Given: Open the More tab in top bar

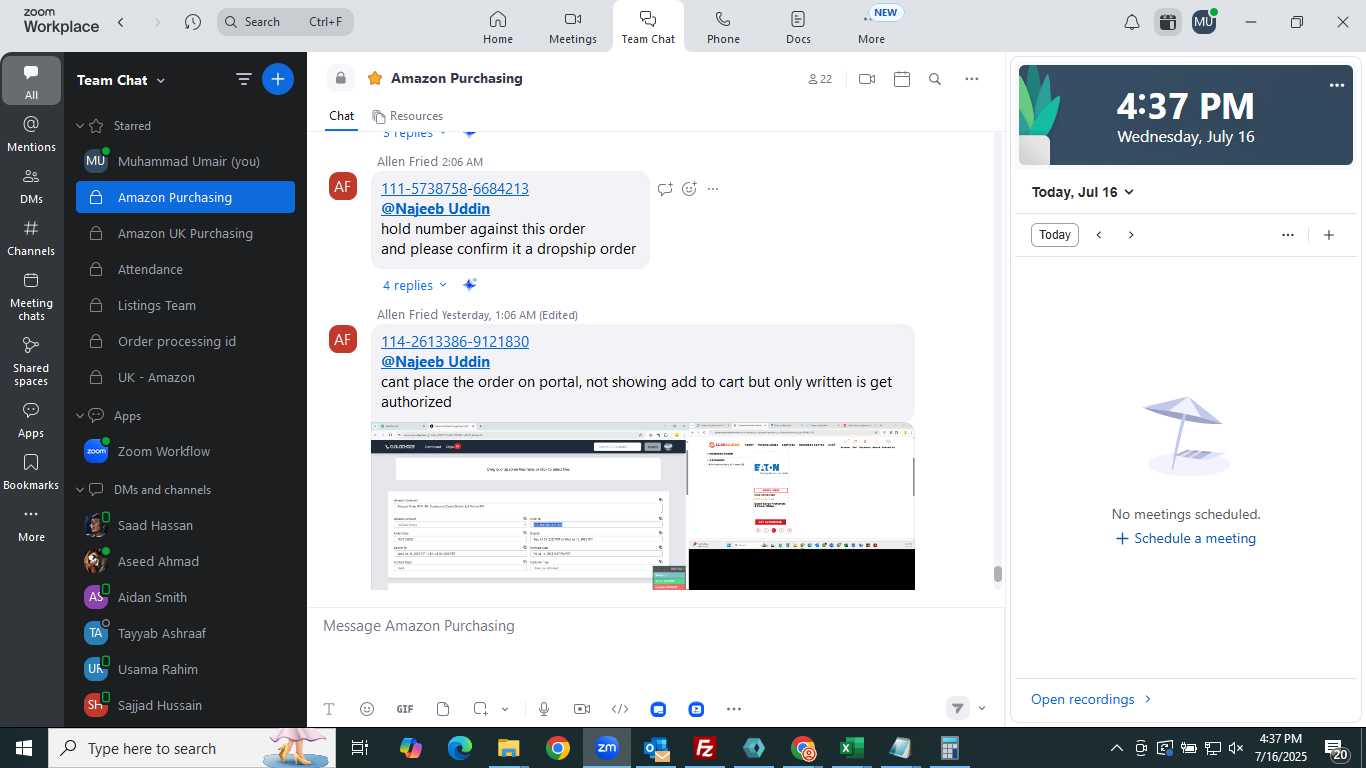Looking at the screenshot, I should click(872, 28).
